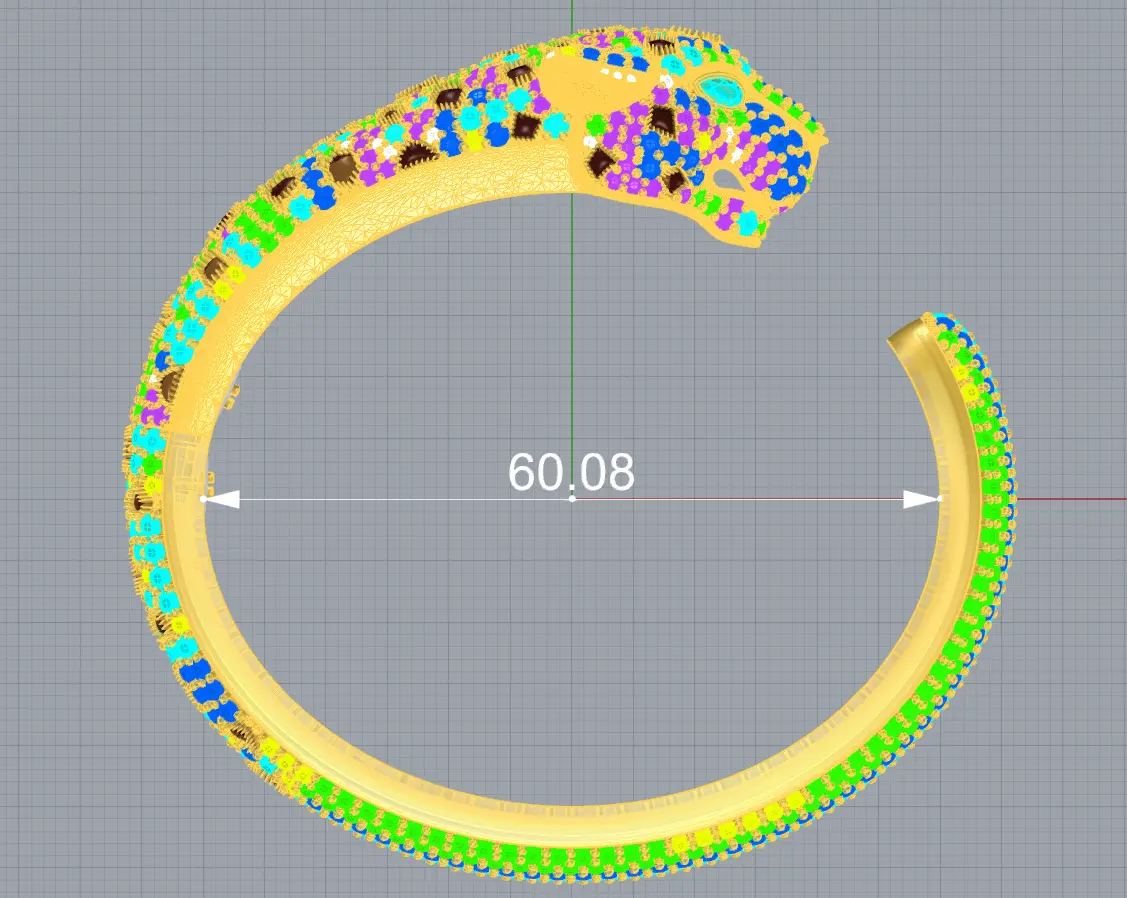Click the 60.08 dimension text
Screen dimensions: 1127x898
coord(571,472)
